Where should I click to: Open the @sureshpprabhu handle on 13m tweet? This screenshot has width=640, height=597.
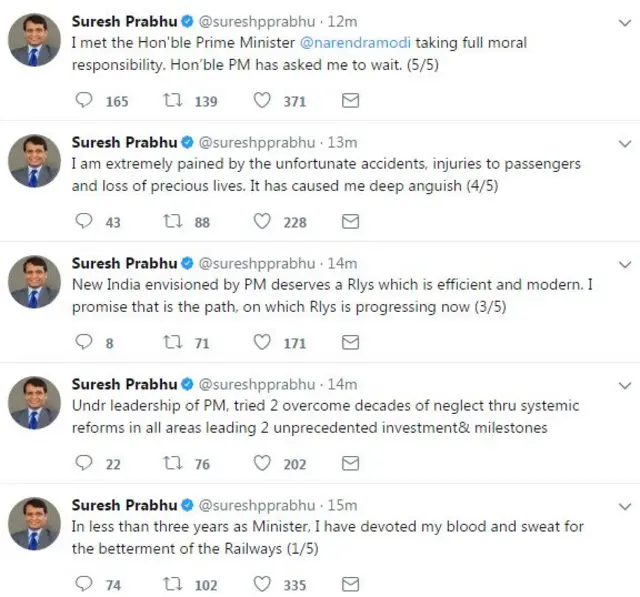(255, 143)
